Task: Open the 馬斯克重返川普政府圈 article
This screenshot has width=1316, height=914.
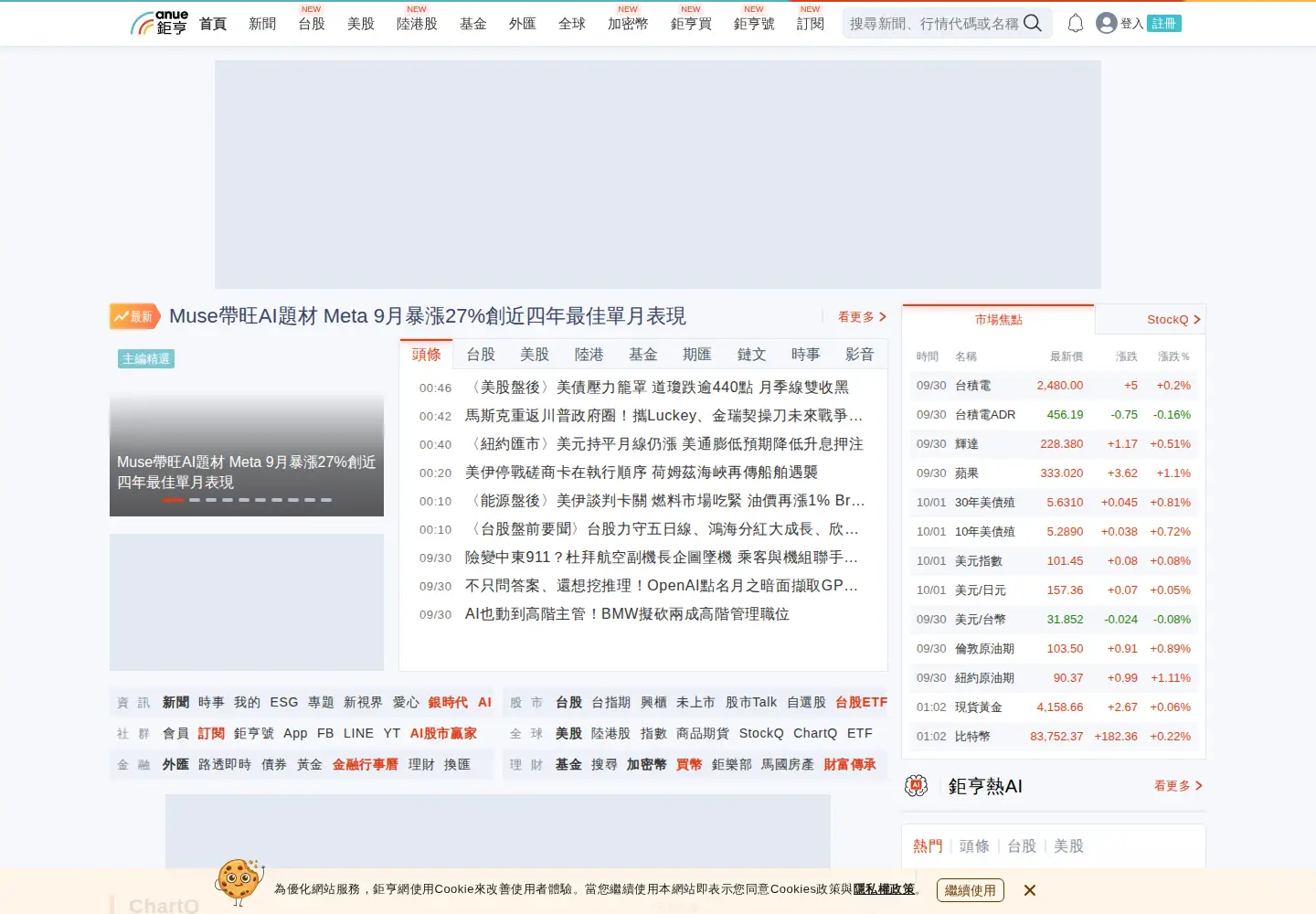Action: 663,416
